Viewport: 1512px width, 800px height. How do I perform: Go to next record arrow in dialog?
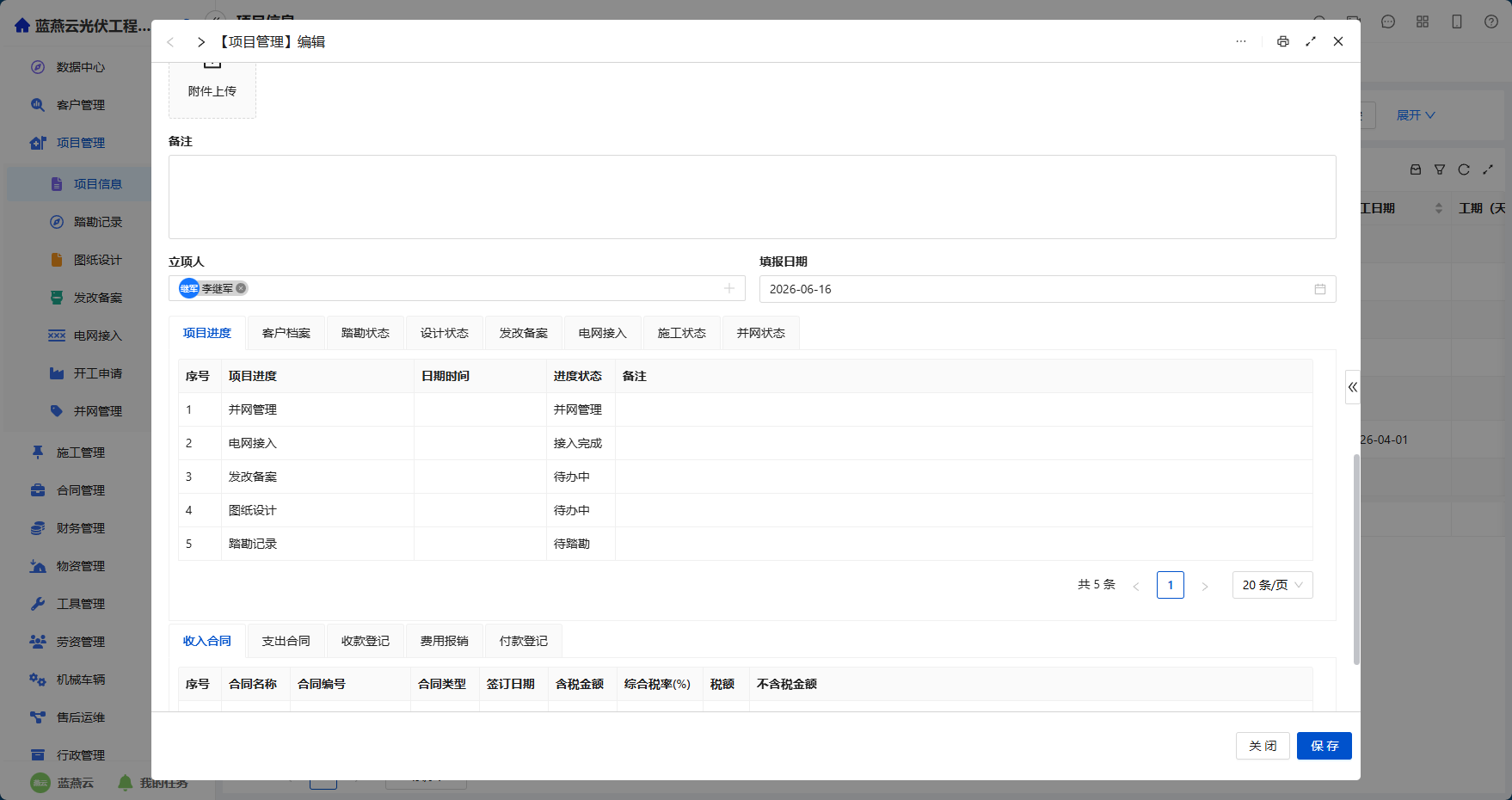tap(200, 42)
